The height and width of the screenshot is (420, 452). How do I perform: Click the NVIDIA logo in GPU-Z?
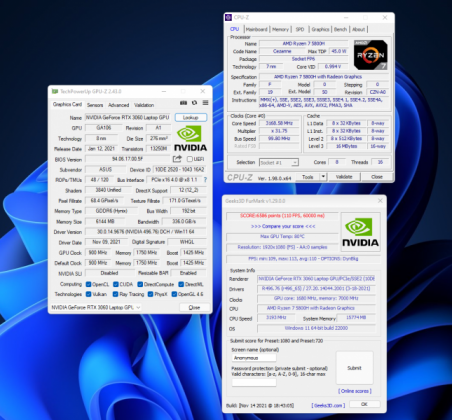click(x=190, y=138)
